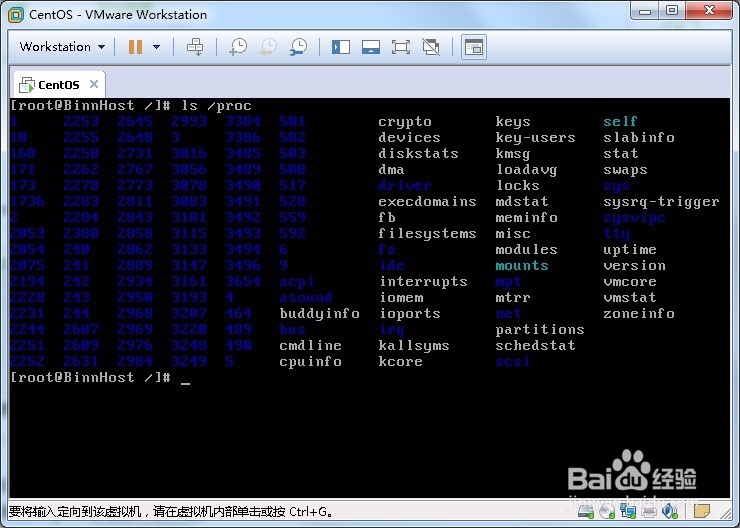This screenshot has height=528, width=740.
Task: Click the 'ioports' entry in listing
Action: pyautogui.click(x=410, y=314)
